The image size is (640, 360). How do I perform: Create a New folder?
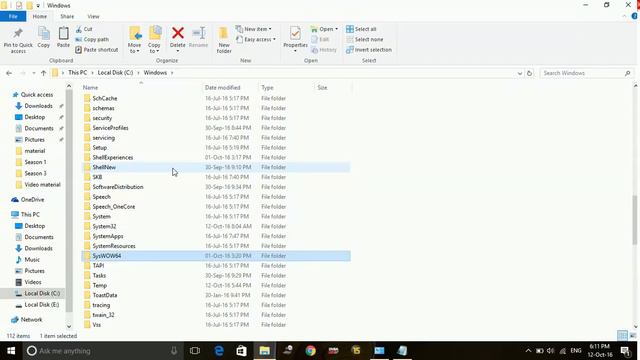pos(224,40)
